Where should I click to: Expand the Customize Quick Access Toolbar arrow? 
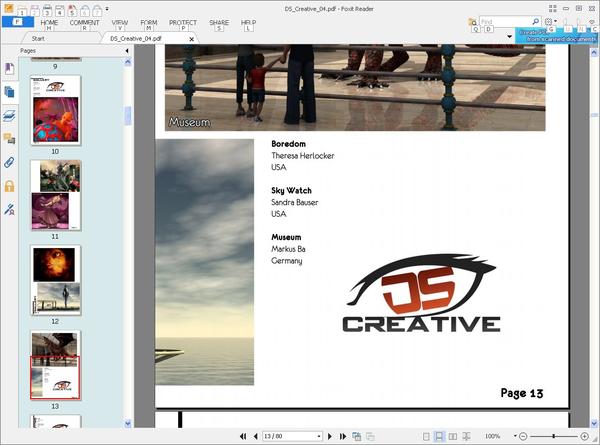pos(107,8)
